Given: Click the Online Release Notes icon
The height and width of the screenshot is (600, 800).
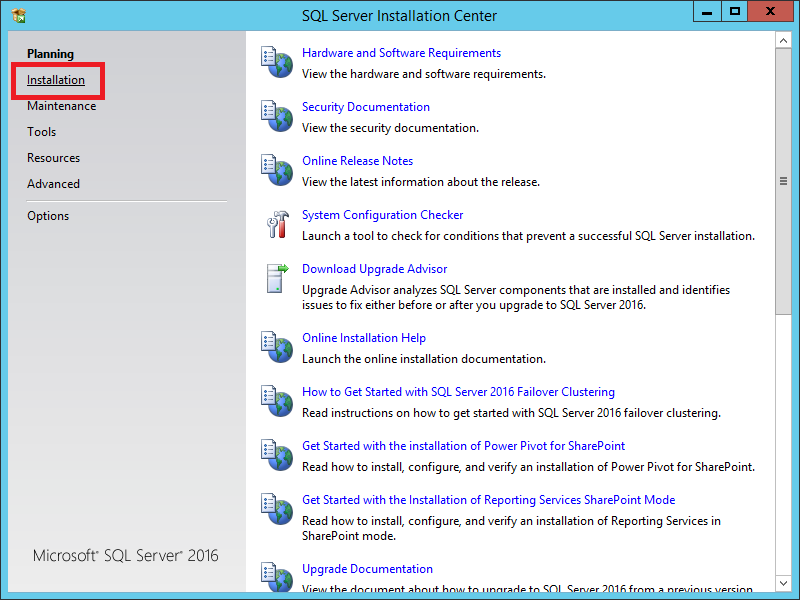Looking at the screenshot, I should coord(275,169).
